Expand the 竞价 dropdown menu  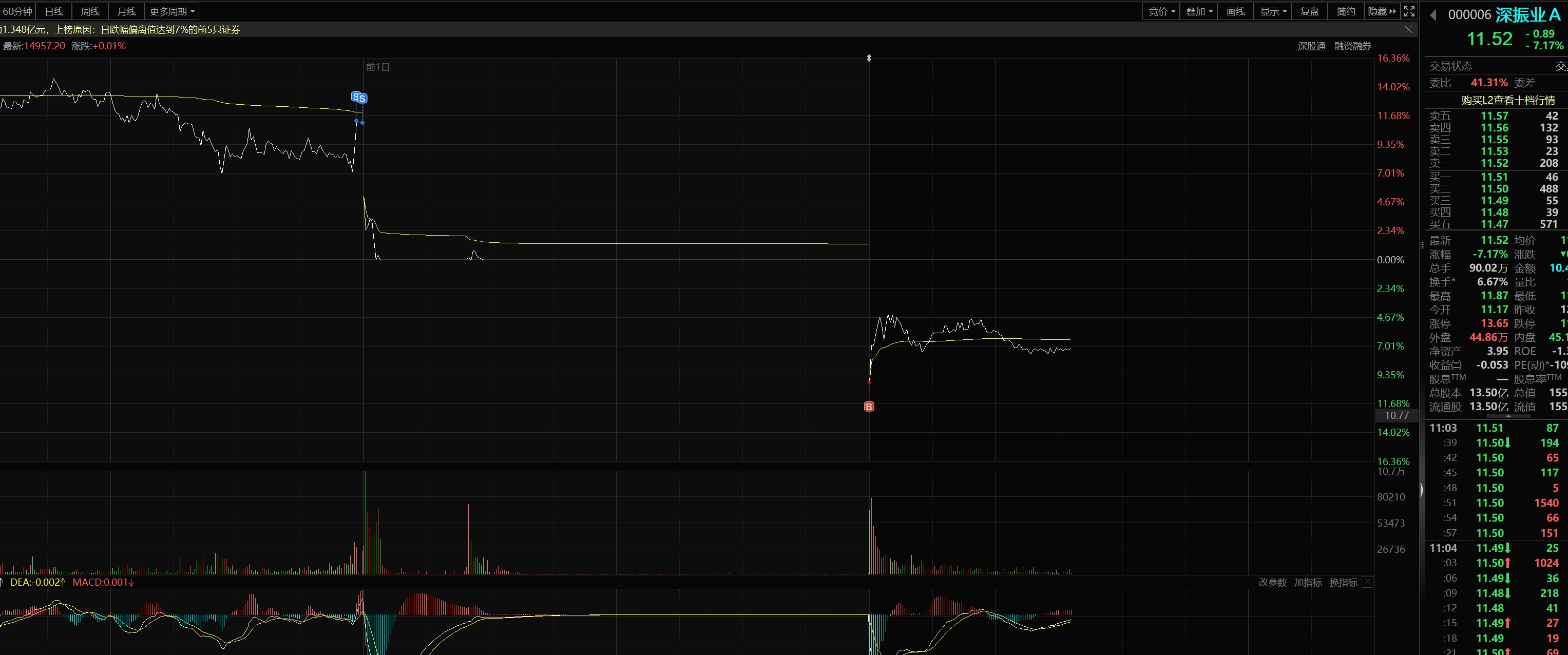(x=1161, y=11)
